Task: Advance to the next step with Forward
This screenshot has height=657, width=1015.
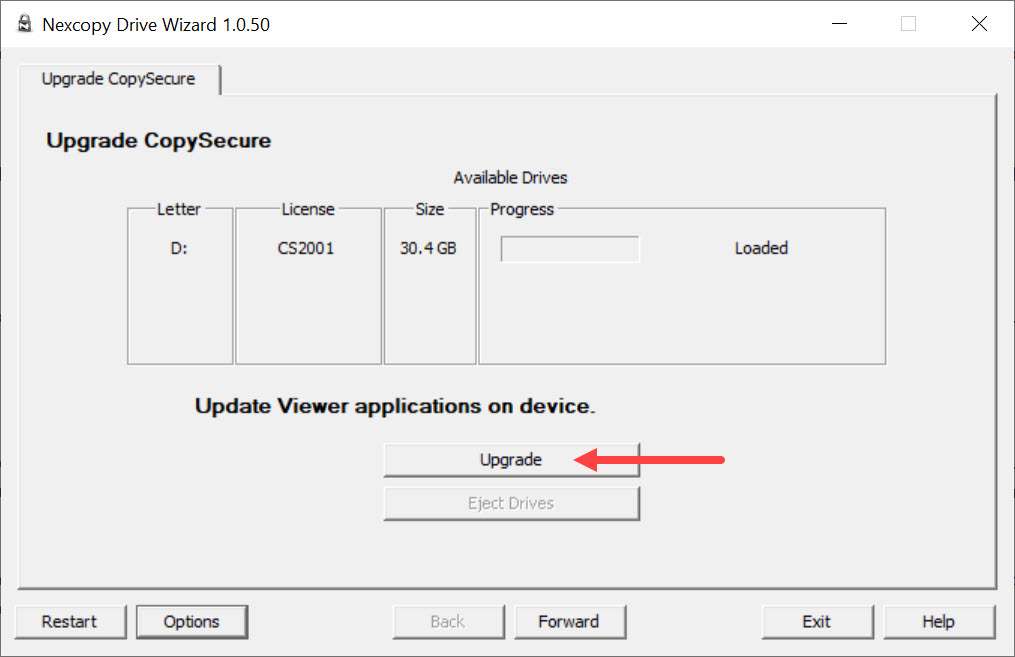Action: tap(568, 621)
